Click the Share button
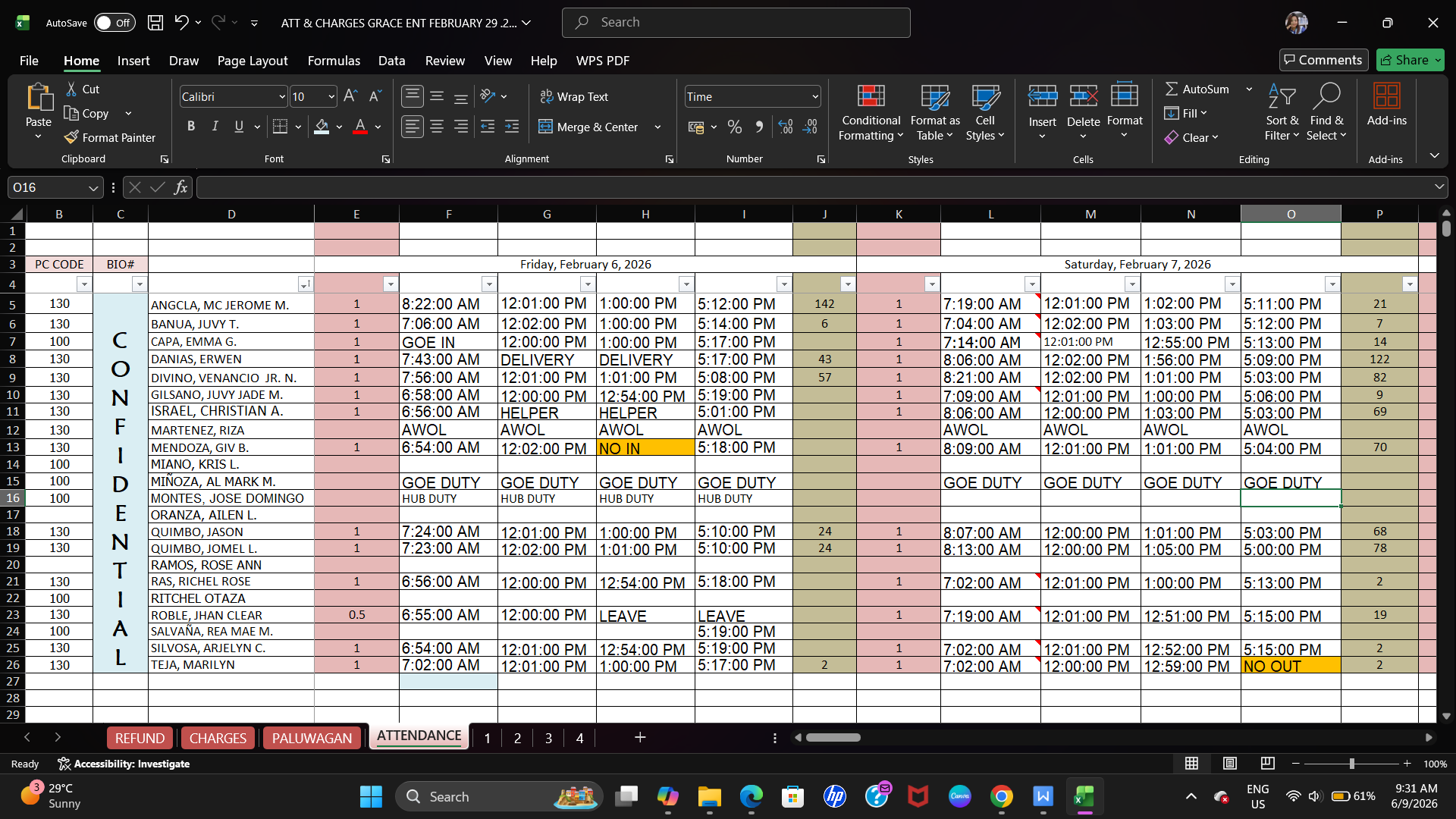Image resolution: width=1456 pixels, height=819 pixels. point(1410,60)
